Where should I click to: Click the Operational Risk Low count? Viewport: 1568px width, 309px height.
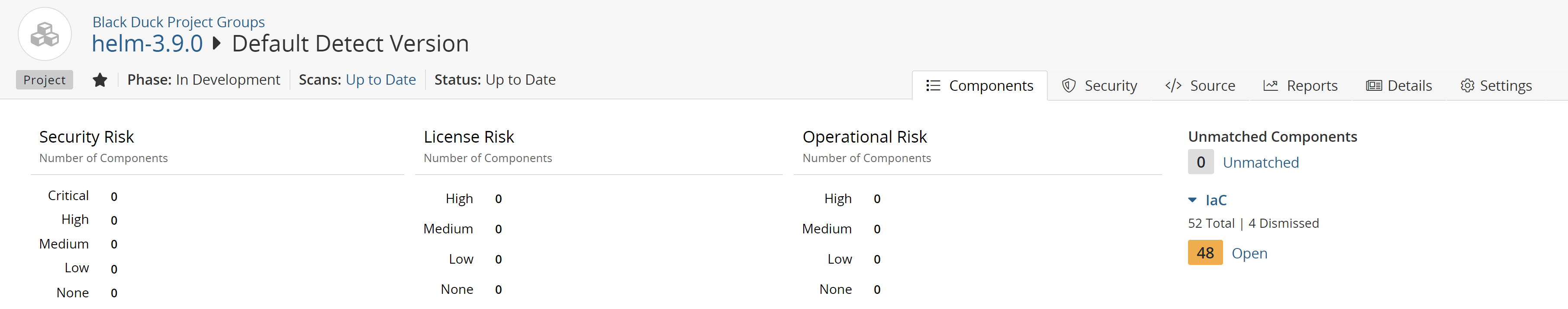coord(877,260)
